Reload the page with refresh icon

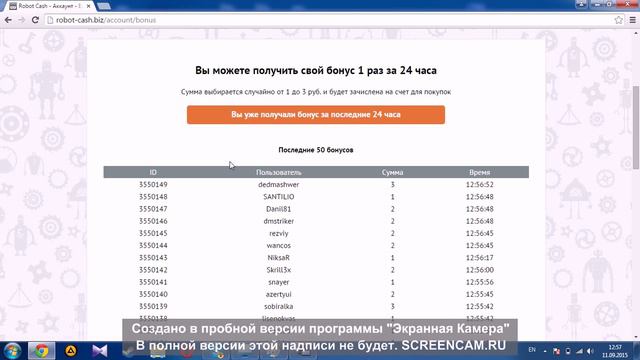35,20
